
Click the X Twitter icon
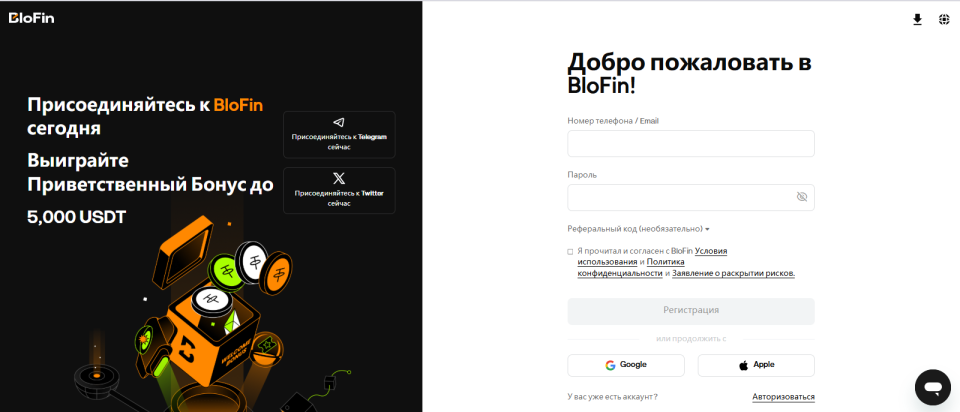(x=339, y=178)
